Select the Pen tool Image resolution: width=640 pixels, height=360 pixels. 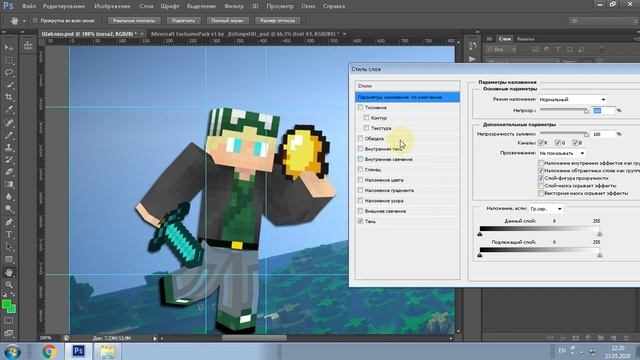[x=9, y=222]
